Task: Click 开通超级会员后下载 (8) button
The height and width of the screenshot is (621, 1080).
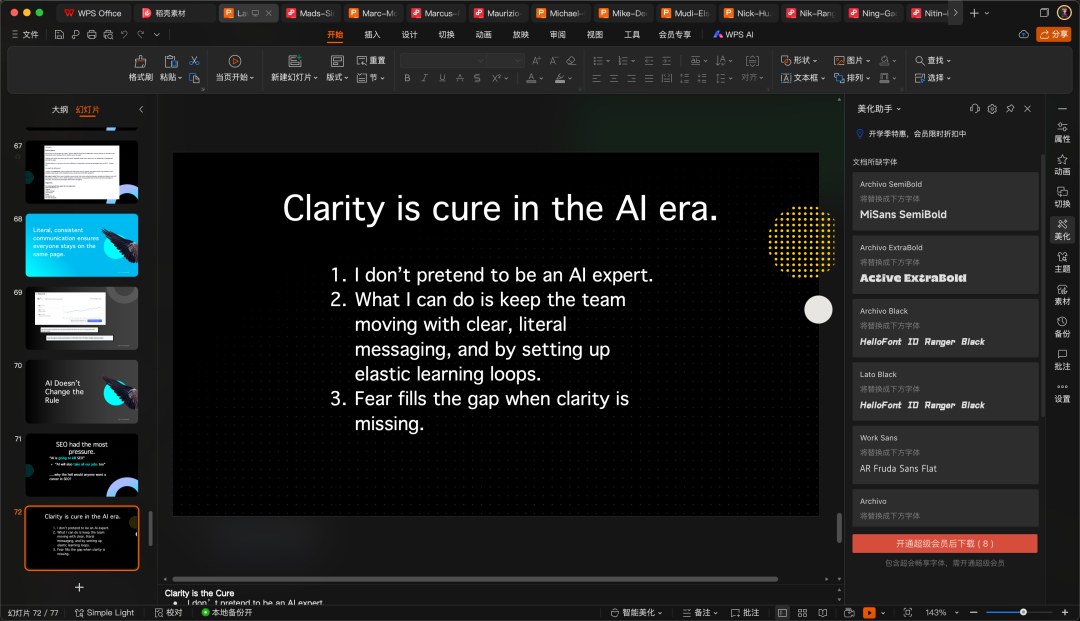Action: point(944,543)
